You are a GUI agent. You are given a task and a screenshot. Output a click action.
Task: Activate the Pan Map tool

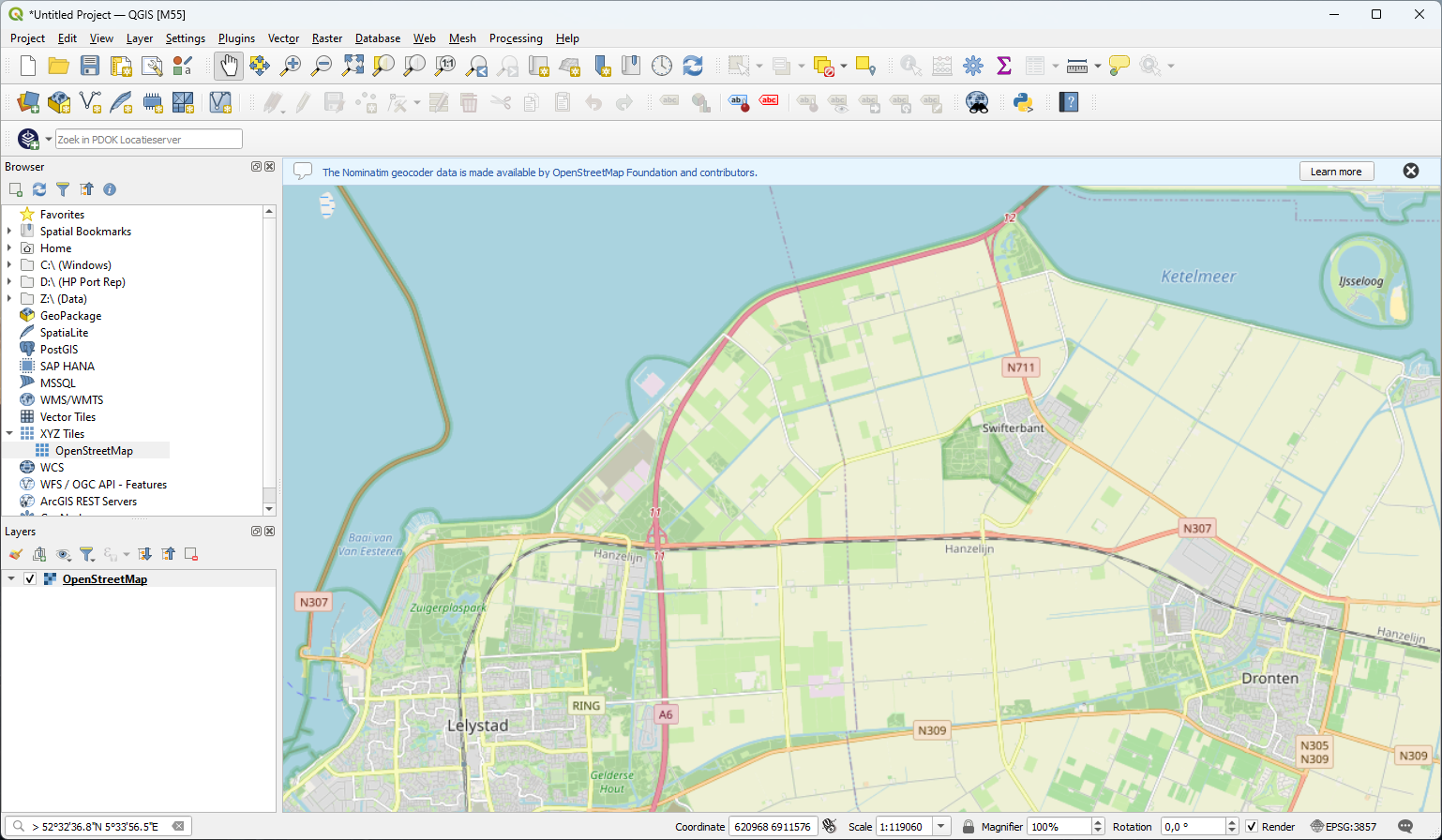click(228, 66)
